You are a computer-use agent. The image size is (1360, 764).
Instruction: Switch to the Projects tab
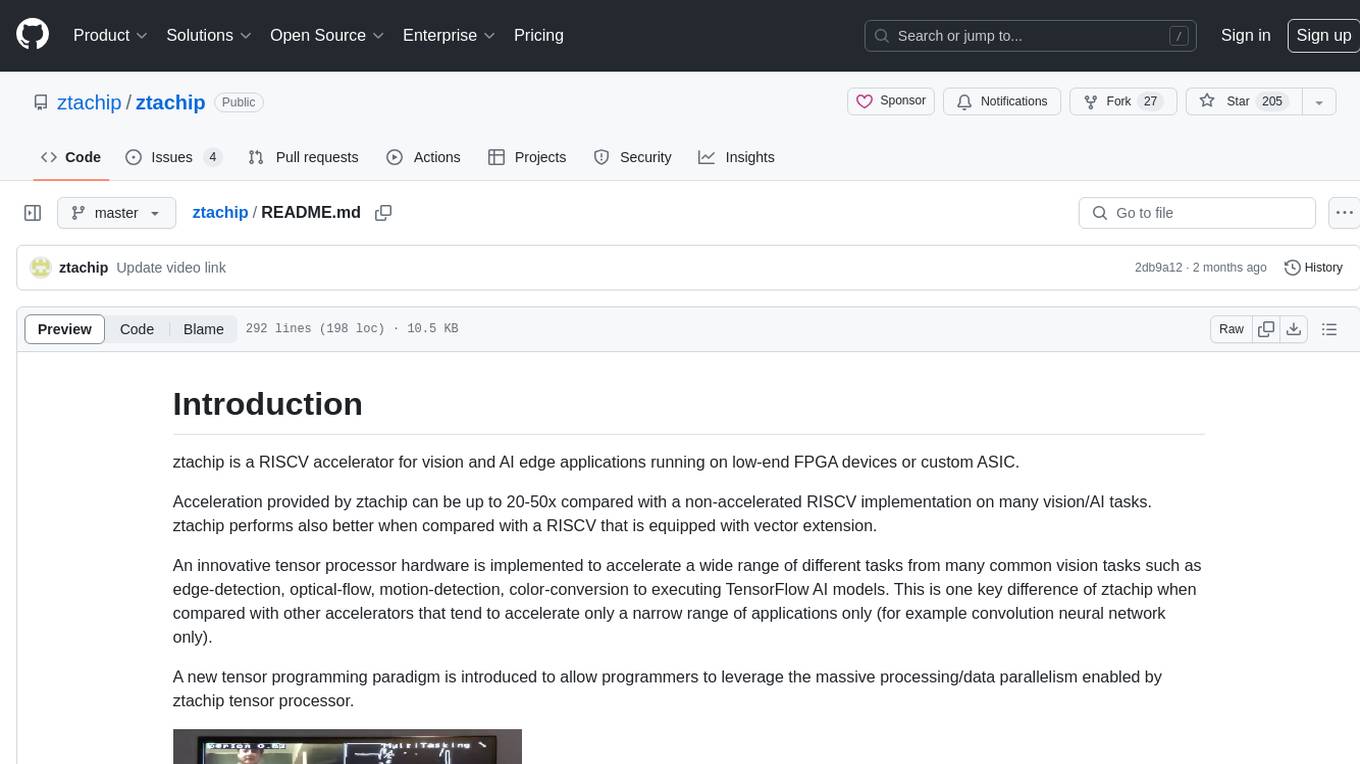[527, 157]
